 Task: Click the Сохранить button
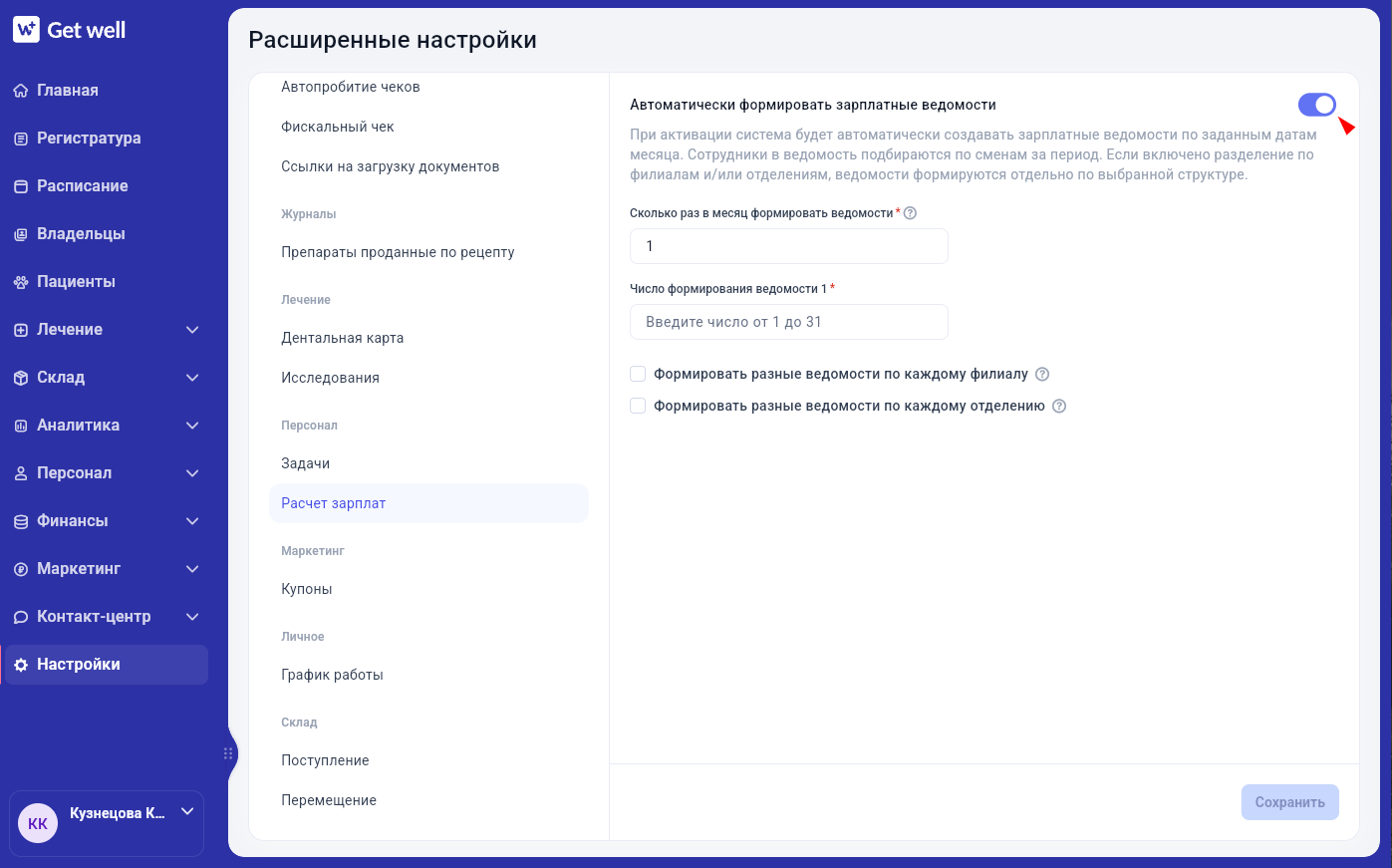tap(1289, 802)
